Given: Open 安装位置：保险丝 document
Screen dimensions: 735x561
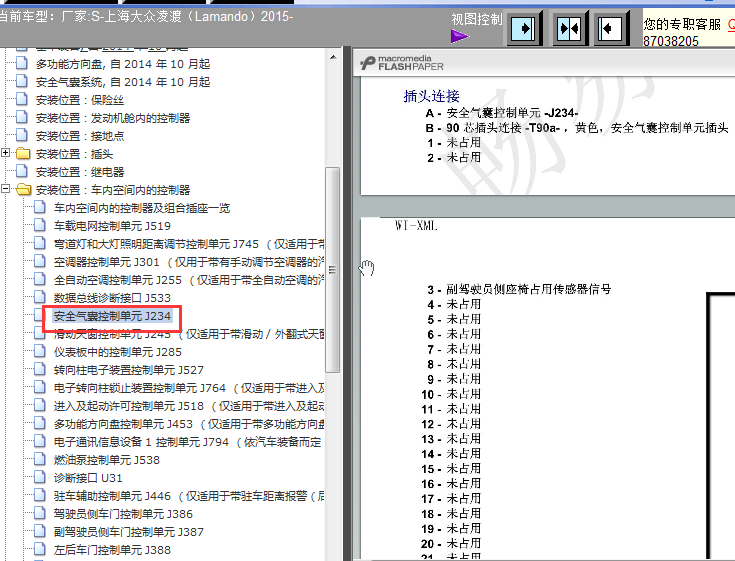Looking at the screenshot, I should click(80, 100).
